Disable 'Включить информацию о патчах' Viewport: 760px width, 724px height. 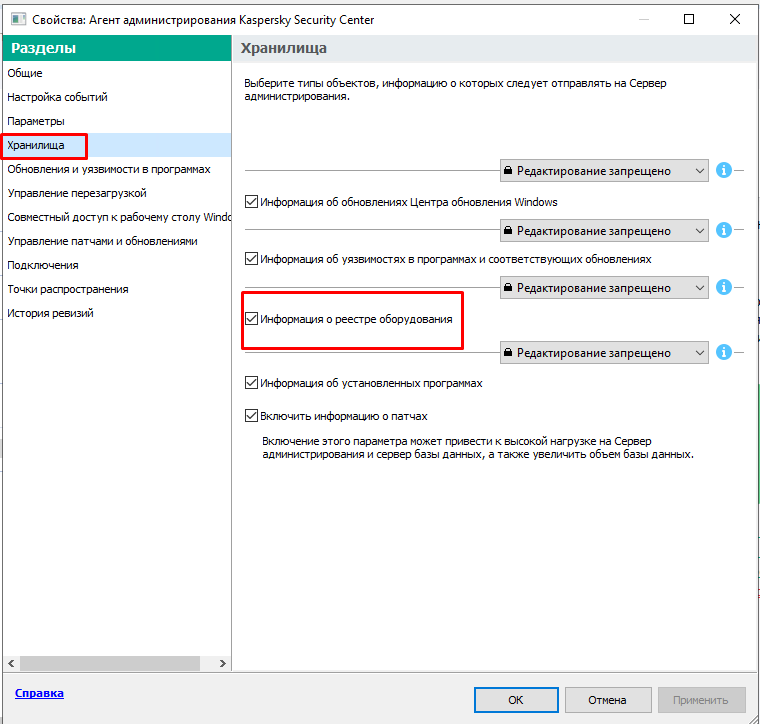coord(251,416)
